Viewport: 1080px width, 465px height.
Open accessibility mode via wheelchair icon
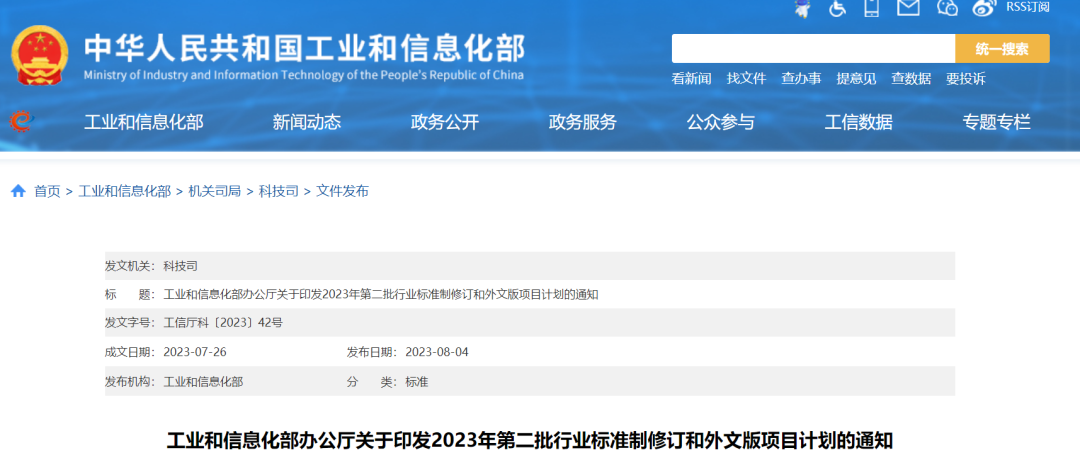(838, 8)
